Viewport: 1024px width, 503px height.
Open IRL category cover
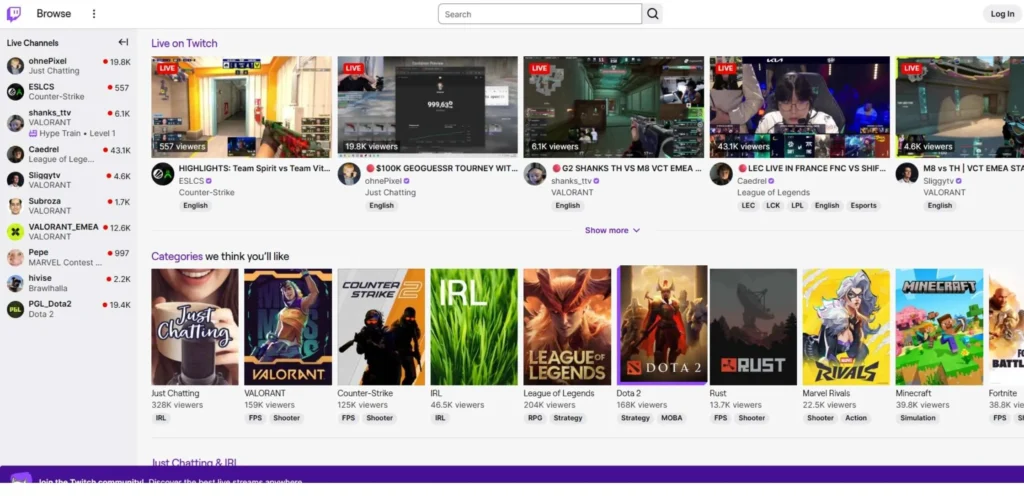coord(474,327)
